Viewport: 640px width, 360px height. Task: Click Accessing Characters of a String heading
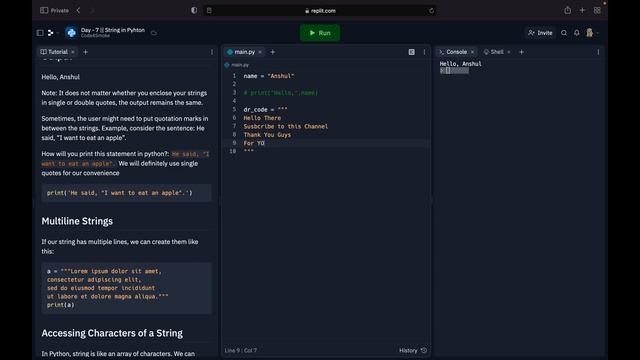(112, 333)
